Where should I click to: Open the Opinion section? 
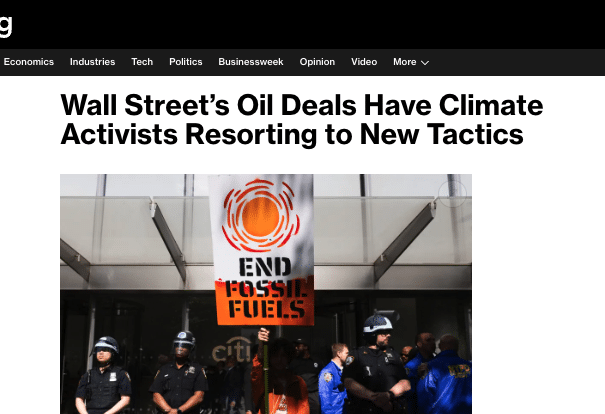pyautogui.click(x=317, y=62)
